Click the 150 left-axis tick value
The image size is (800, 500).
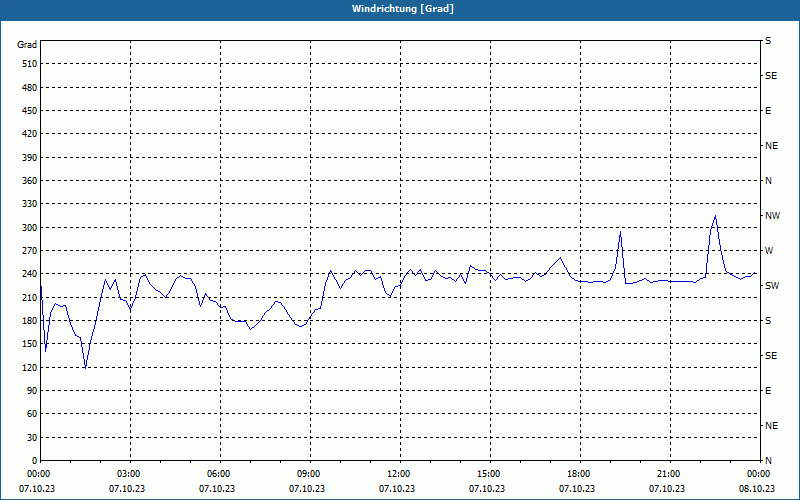(x=30, y=344)
